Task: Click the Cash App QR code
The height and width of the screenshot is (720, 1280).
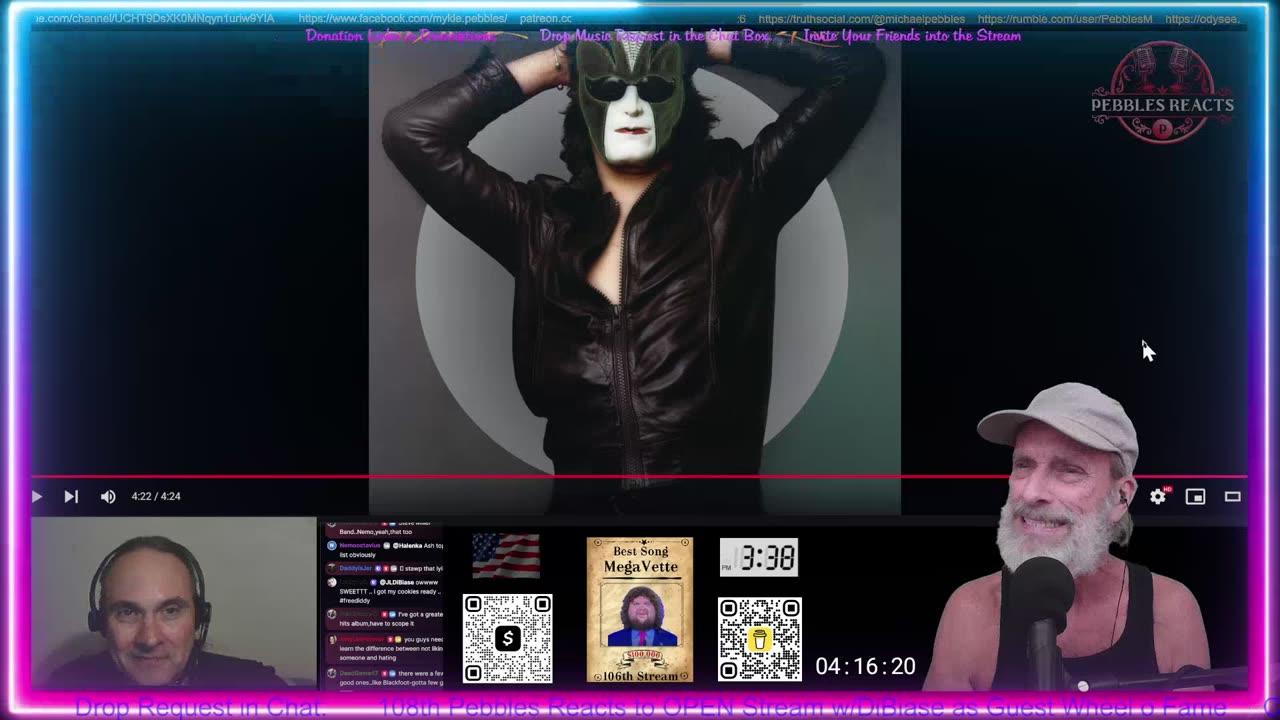Action: (507, 638)
